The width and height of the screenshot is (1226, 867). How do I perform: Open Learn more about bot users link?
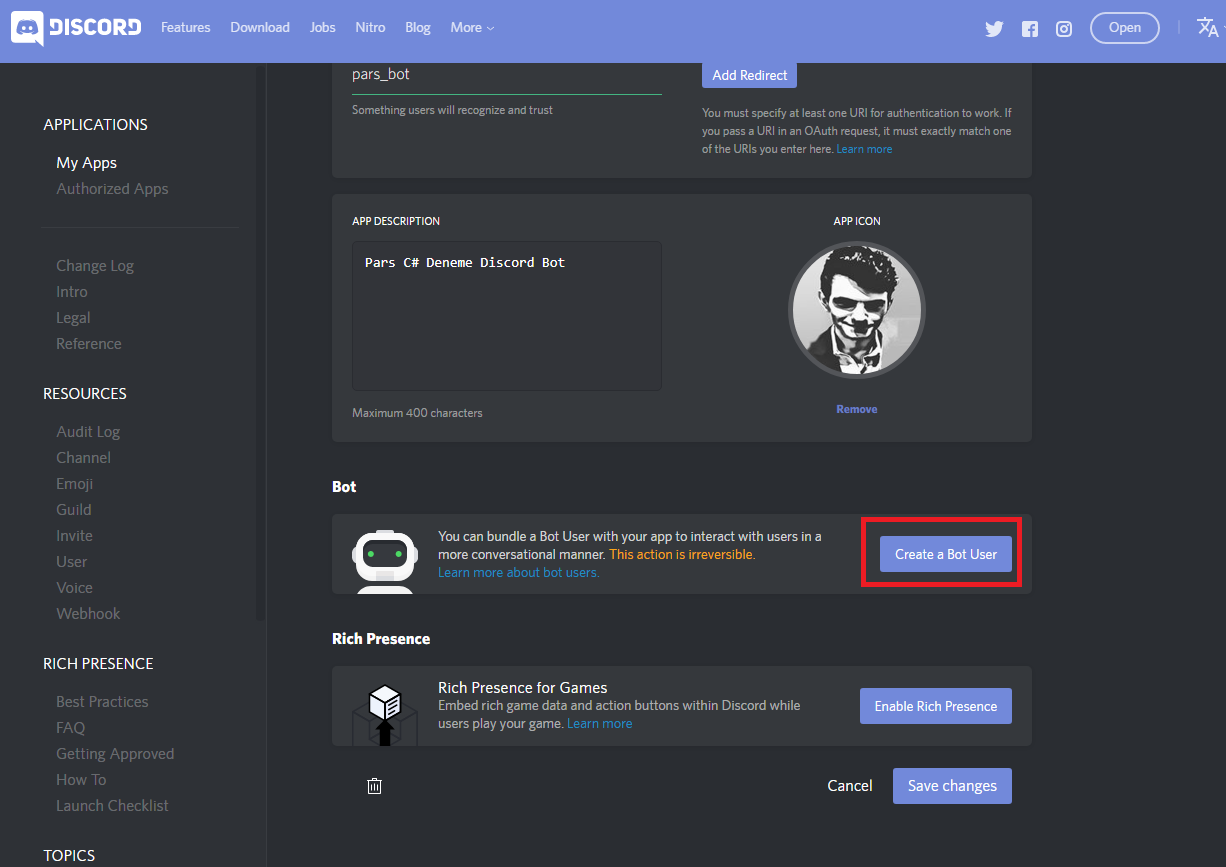pyautogui.click(x=519, y=573)
